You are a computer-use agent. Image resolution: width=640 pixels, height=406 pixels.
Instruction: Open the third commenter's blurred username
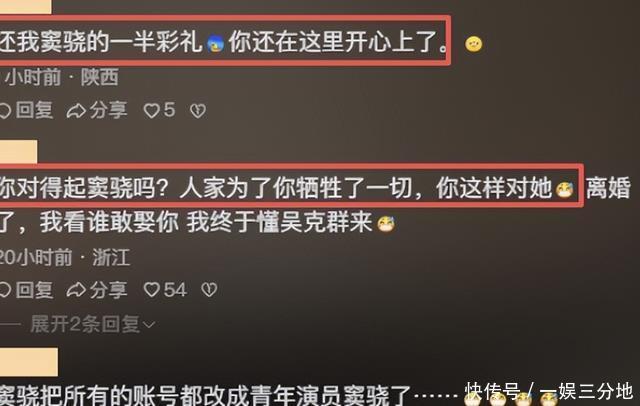(29, 362)
